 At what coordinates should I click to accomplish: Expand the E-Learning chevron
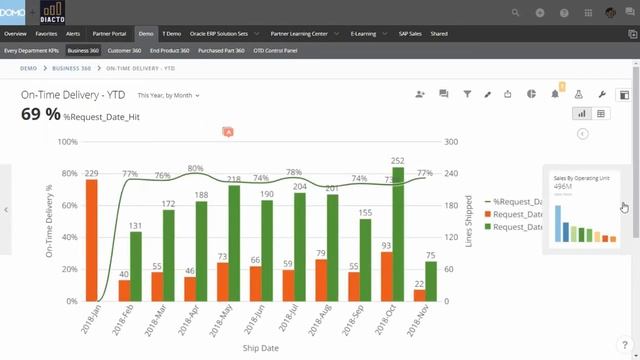tap(385, 34)
